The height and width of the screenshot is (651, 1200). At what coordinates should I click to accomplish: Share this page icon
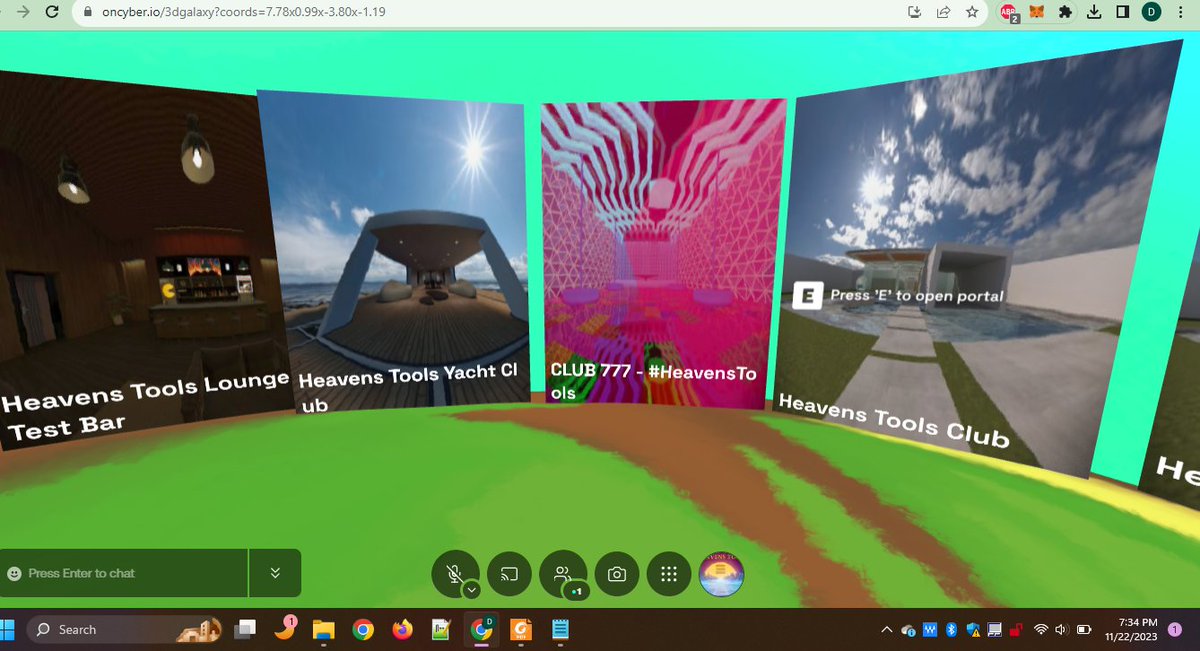(942, 12)
